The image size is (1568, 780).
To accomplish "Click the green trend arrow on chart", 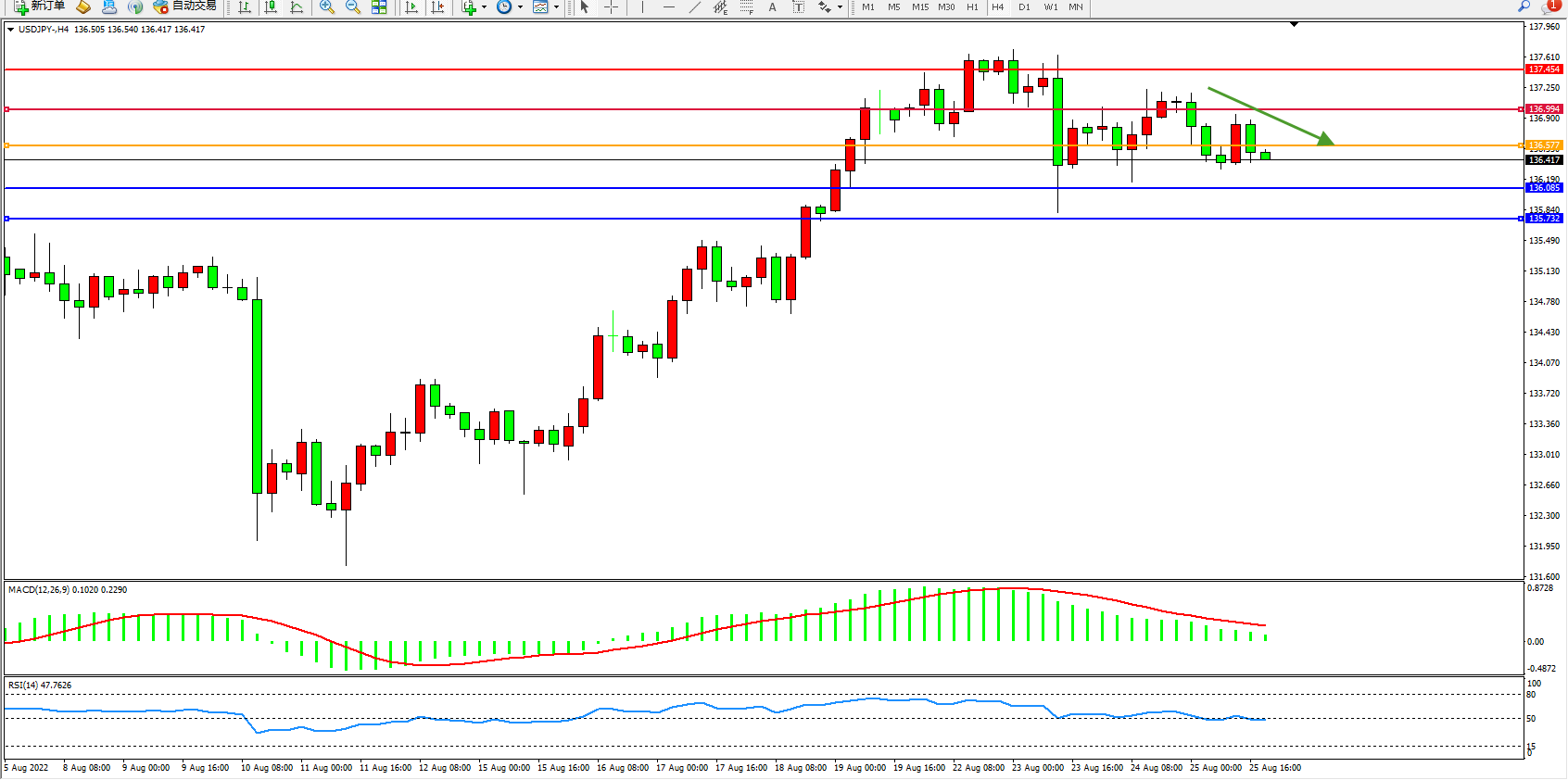I will click(1270, 116).
